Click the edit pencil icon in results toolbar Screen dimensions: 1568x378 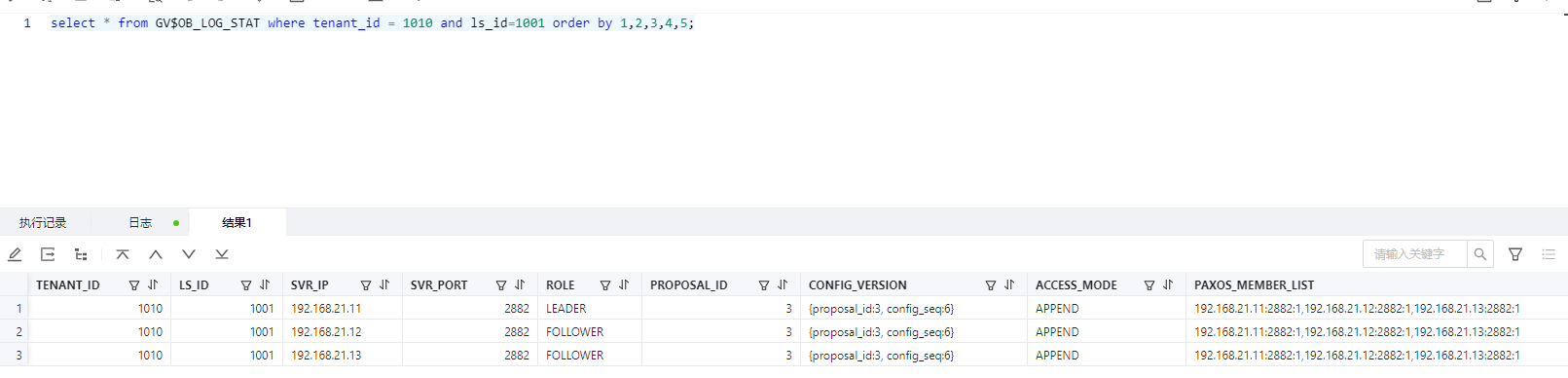coord(15,254)
